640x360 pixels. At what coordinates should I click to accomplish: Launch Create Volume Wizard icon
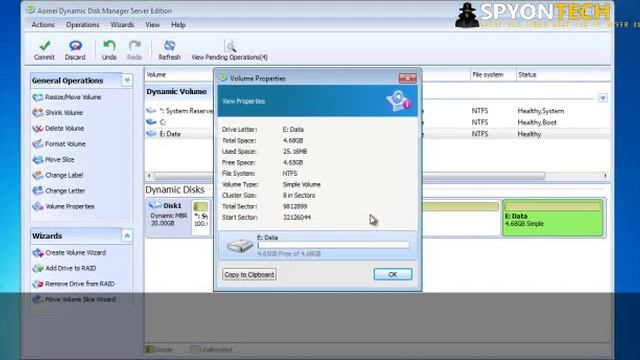38,253
